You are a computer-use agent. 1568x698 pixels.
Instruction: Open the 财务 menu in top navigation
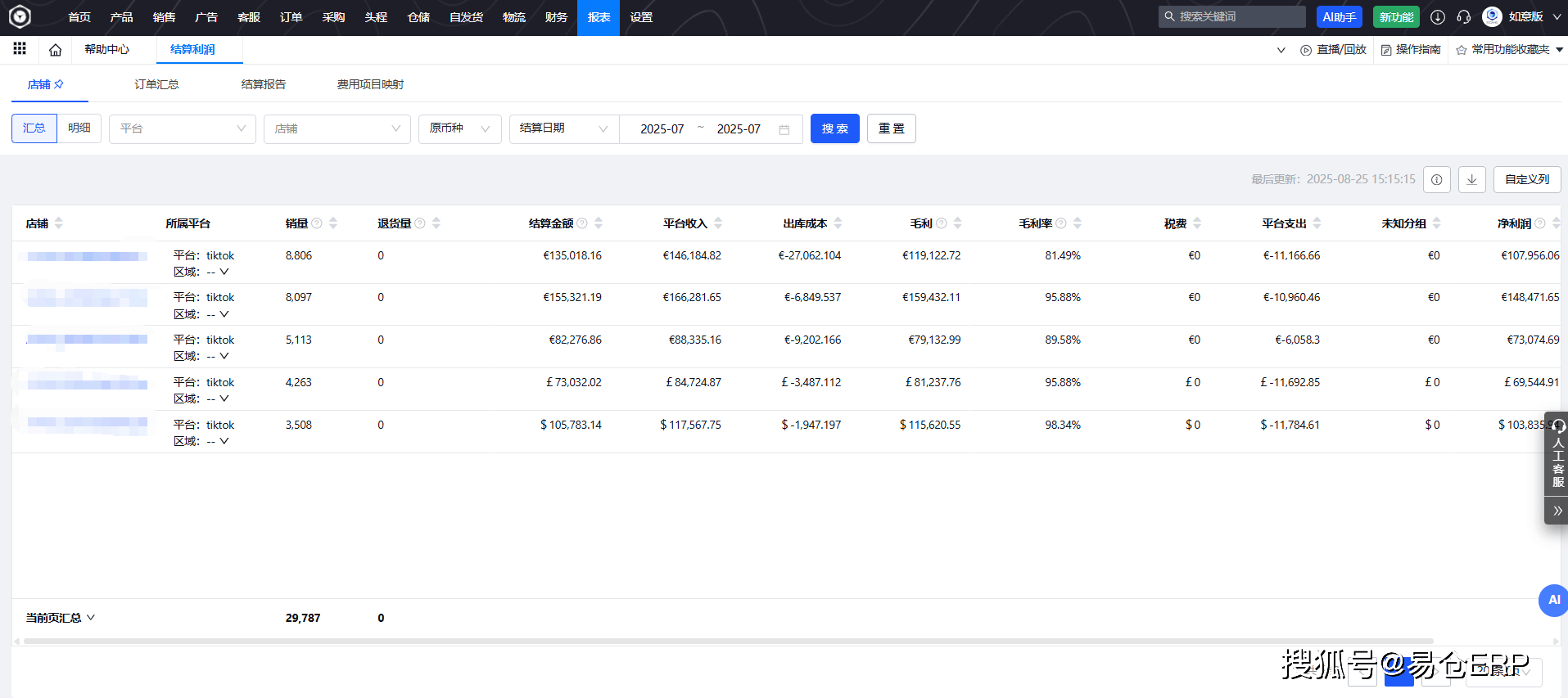556,17
